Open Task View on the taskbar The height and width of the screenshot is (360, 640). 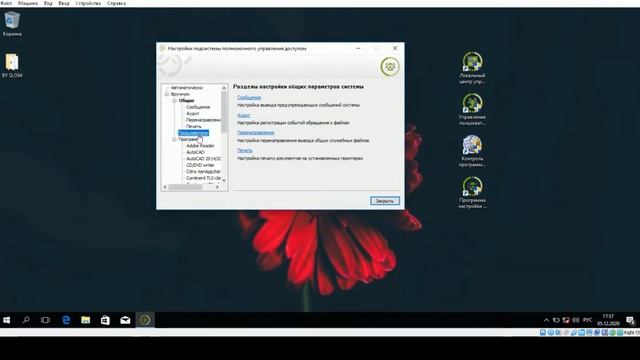point(45,320)
